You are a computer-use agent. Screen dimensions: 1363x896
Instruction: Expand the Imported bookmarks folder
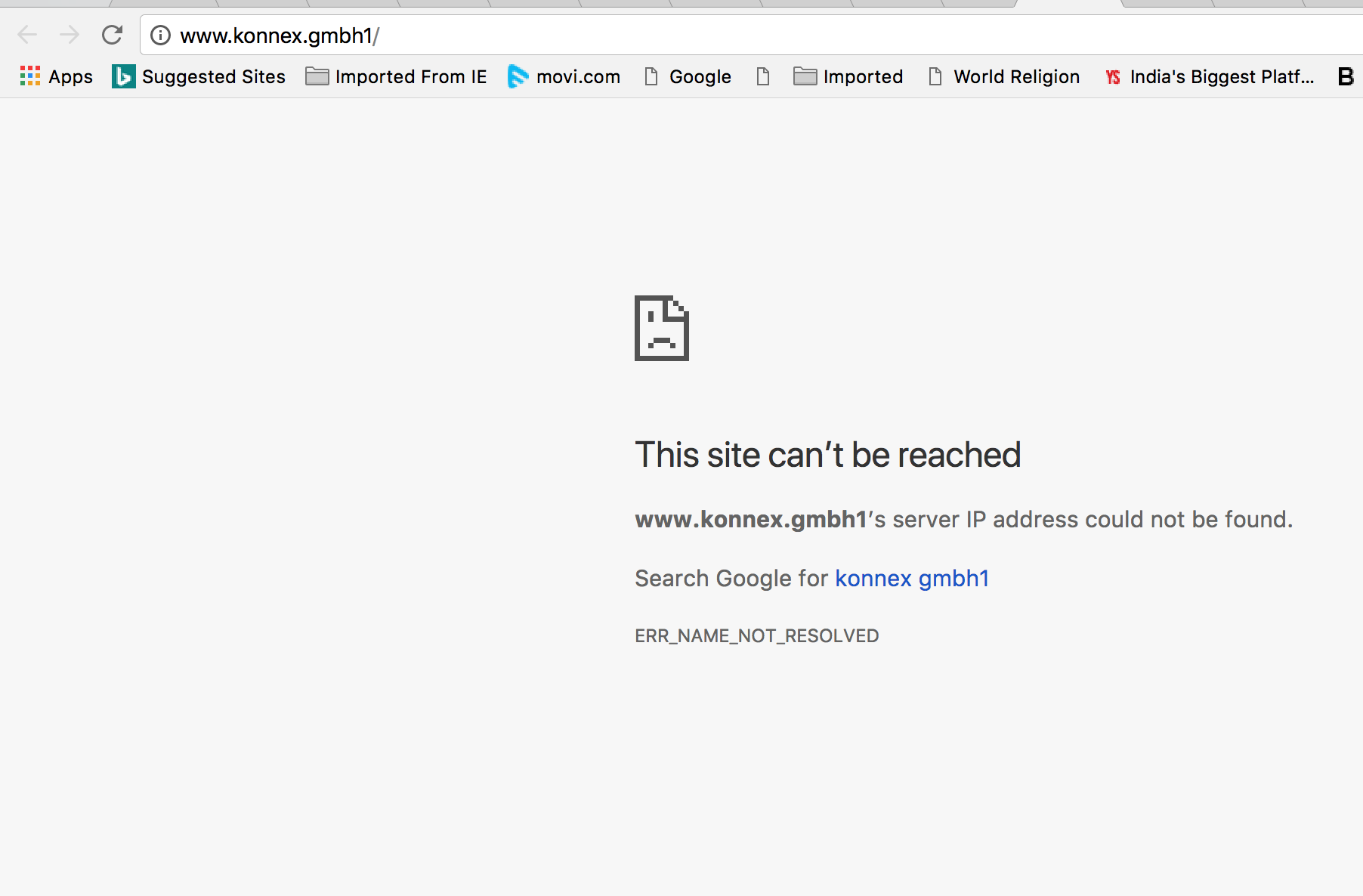click(848, 76)
